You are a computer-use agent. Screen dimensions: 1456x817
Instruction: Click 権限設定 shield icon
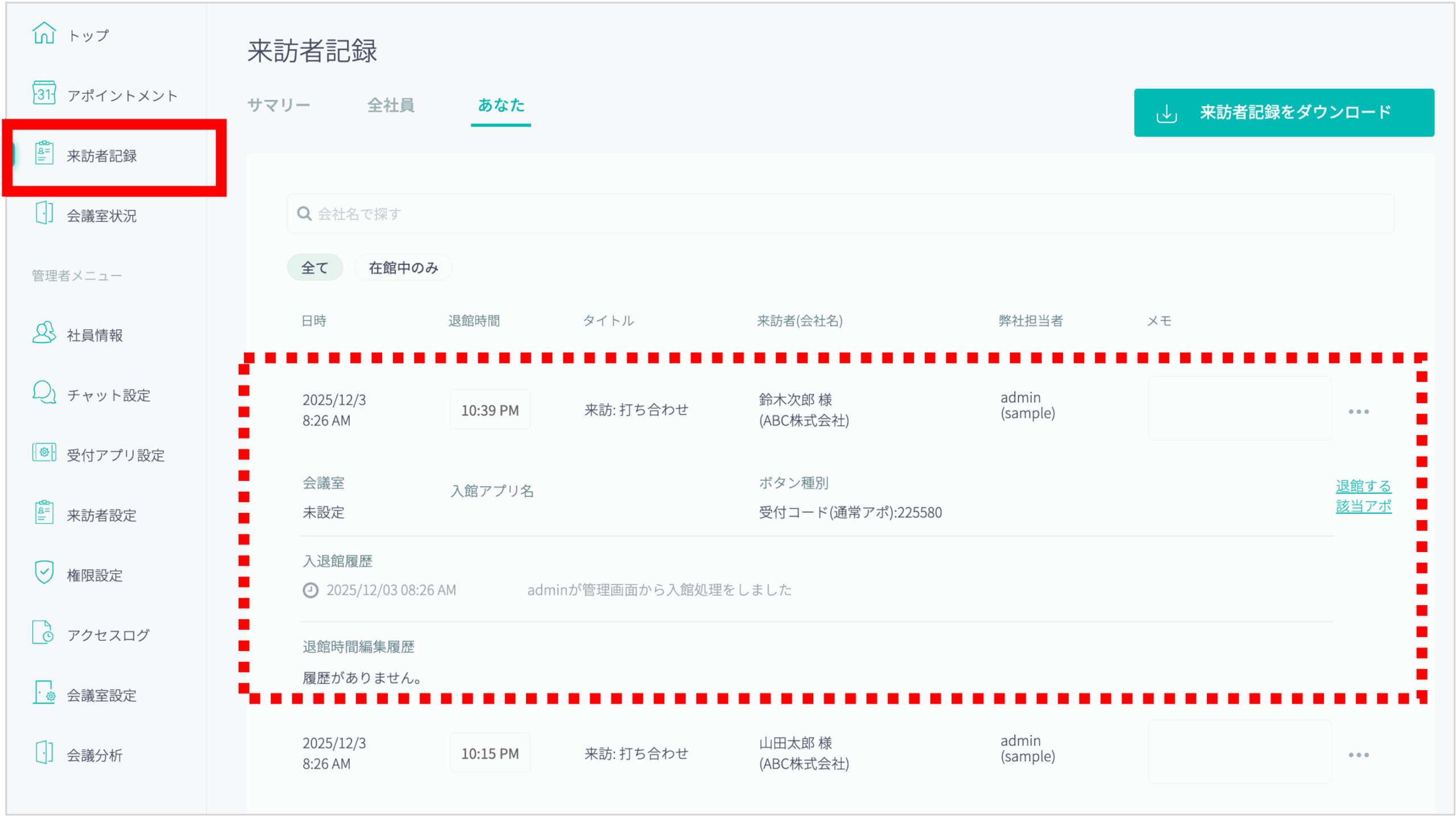(44, 573)
